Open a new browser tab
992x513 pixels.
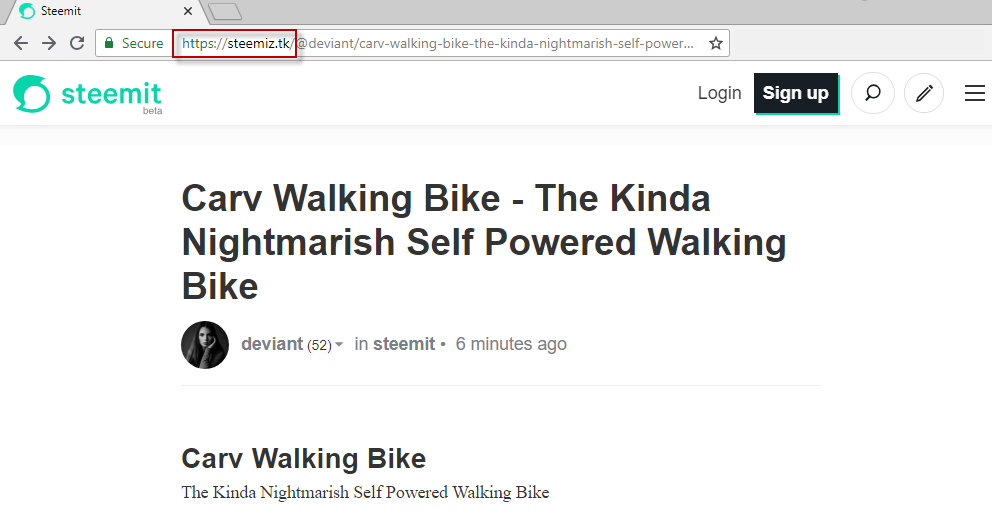(x=225, y=11)
